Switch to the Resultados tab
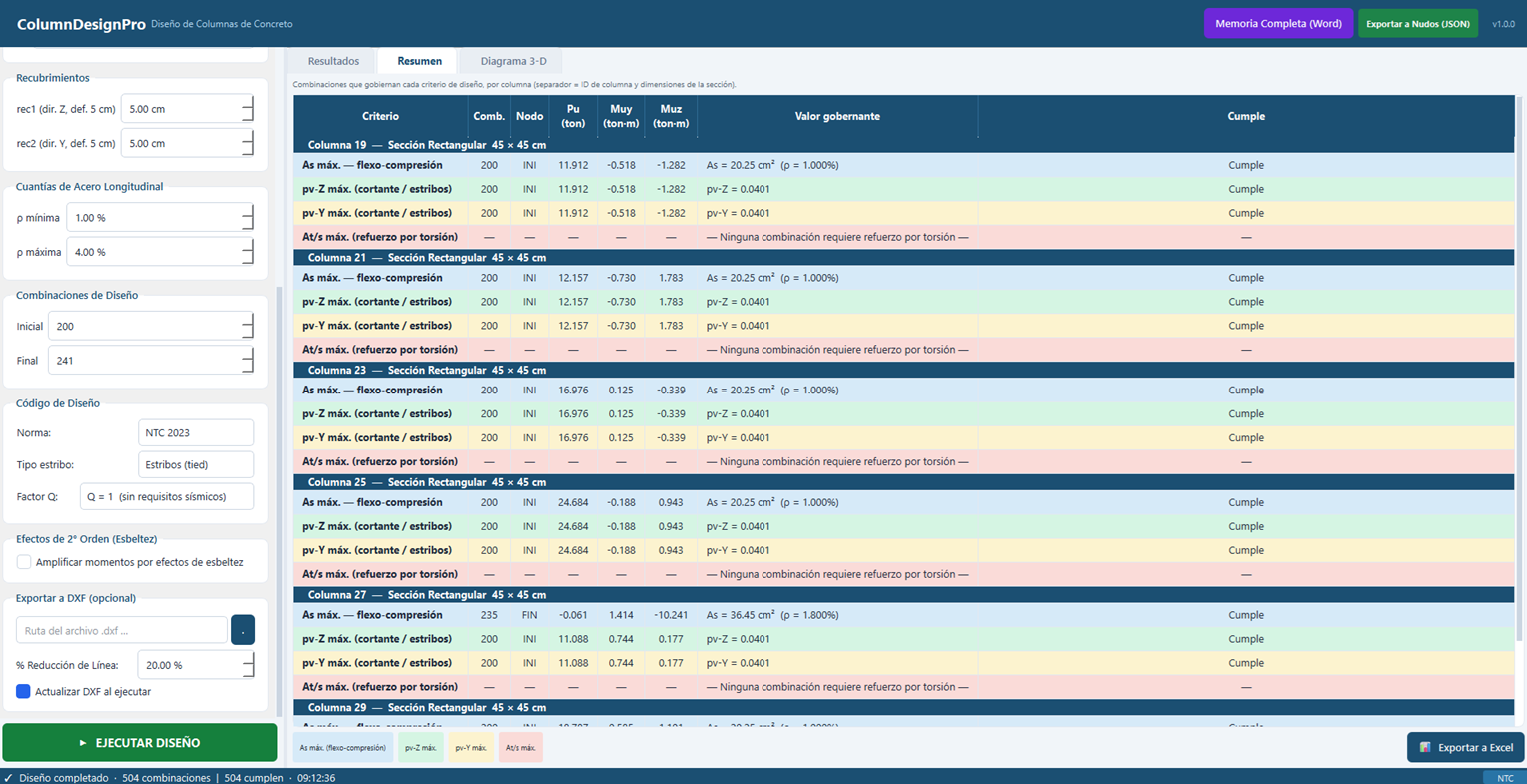 pos(333,61)
